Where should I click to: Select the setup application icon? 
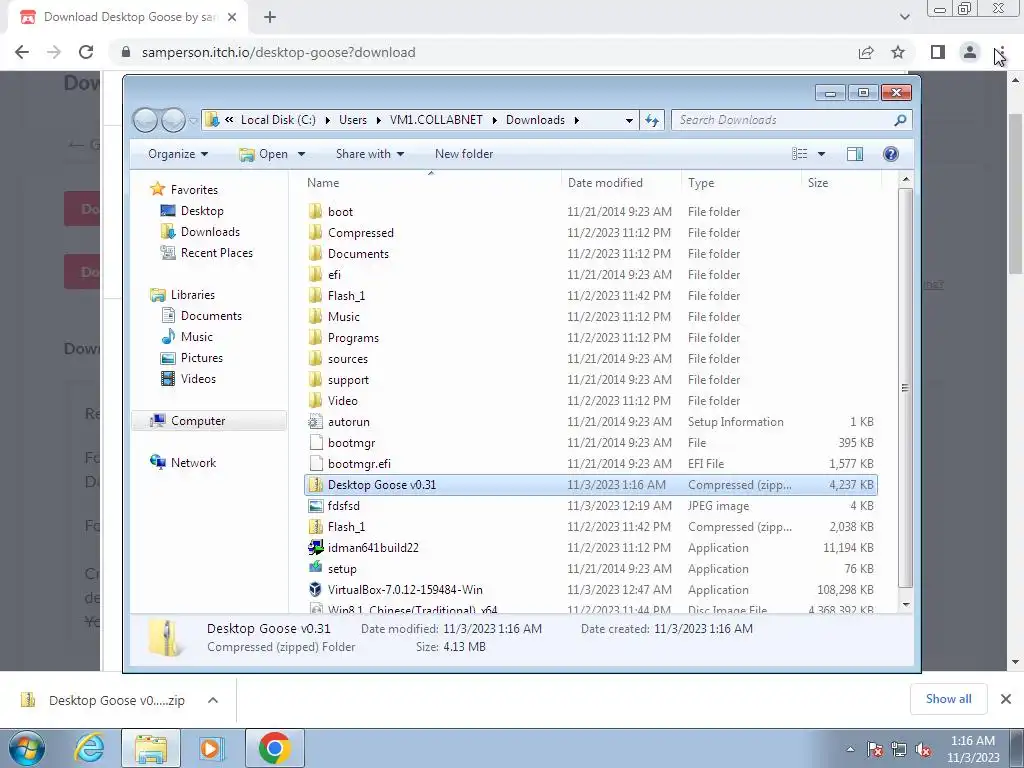coord(315,568)
